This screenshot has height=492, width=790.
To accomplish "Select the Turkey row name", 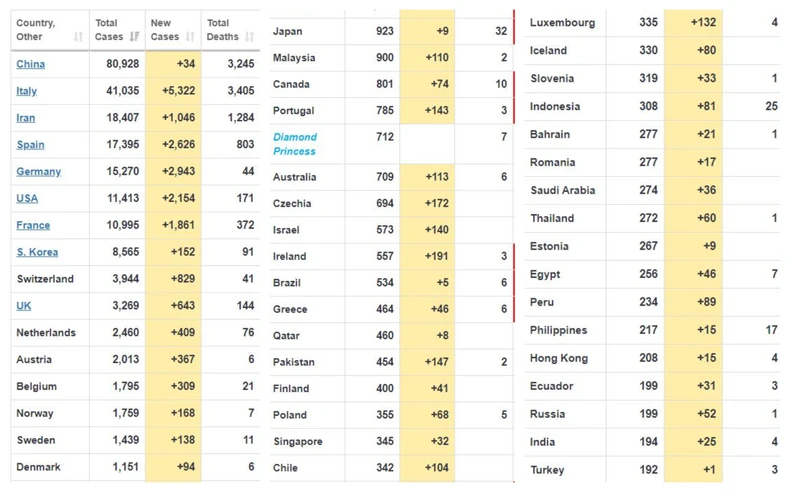I will tap(547, 470).
